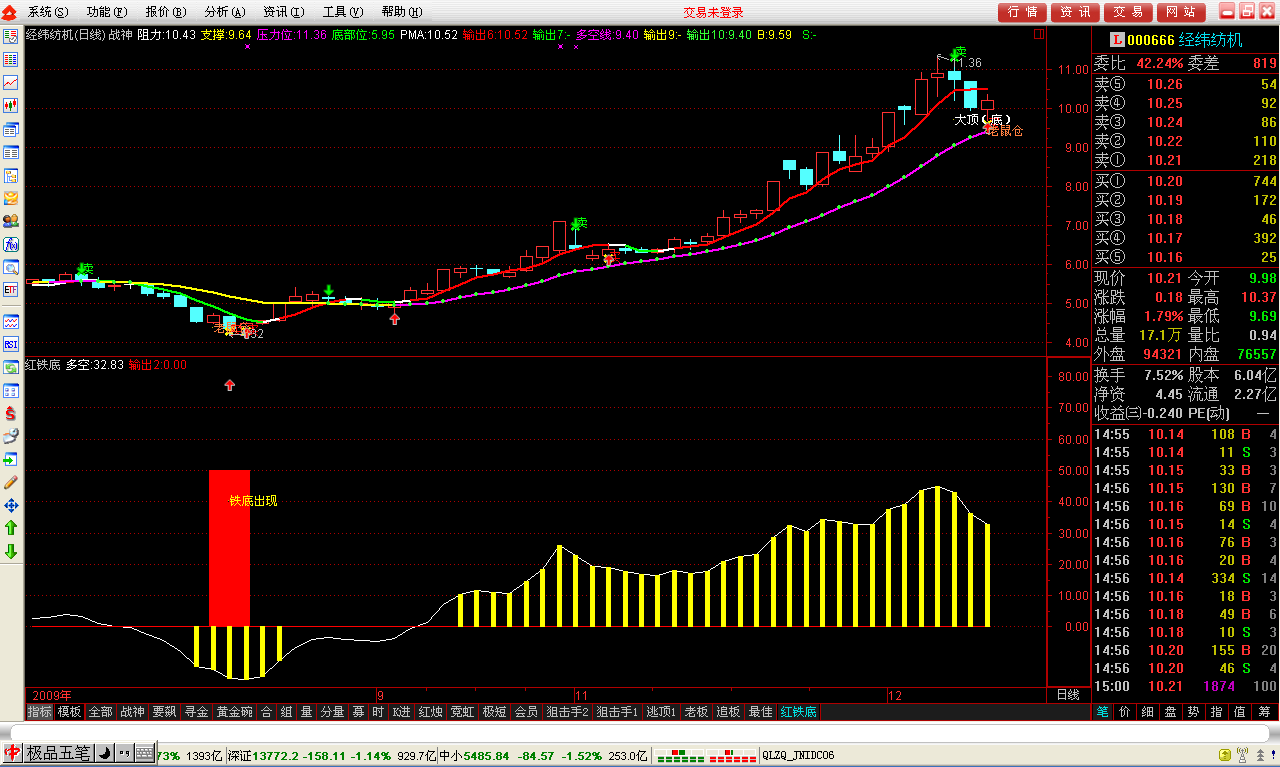Screen dimensions: 1280x767
Task: Open the soft keyboard icon on the IME bar
Action: point(145,753)
